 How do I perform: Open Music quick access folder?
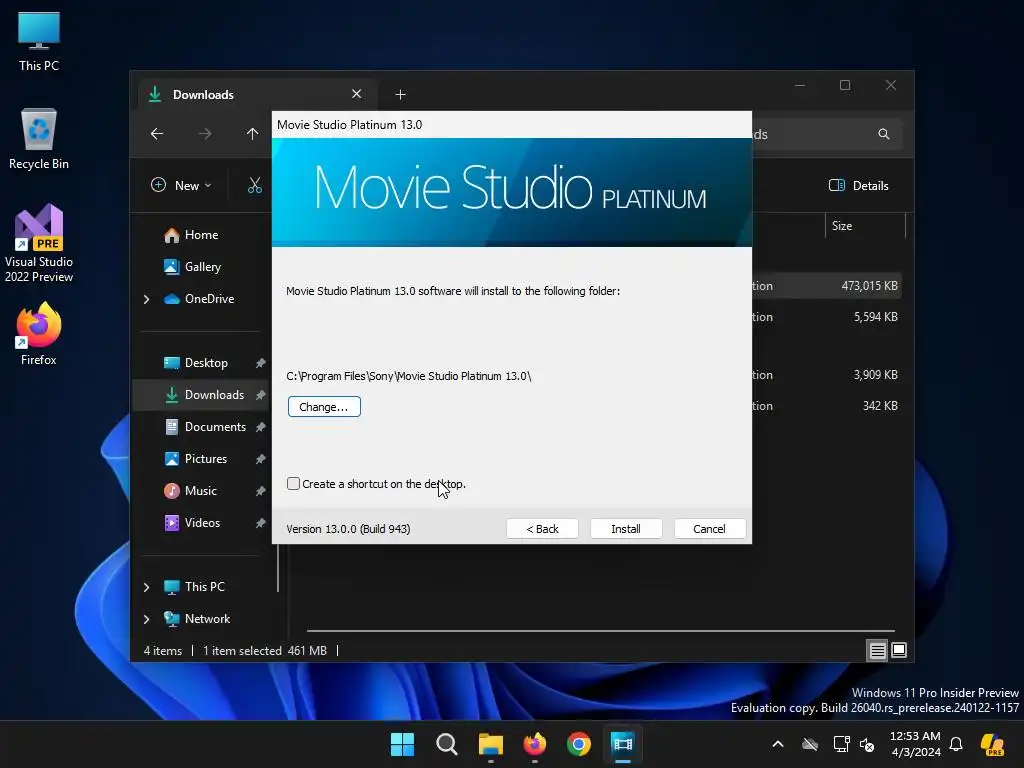pos(200,491)
